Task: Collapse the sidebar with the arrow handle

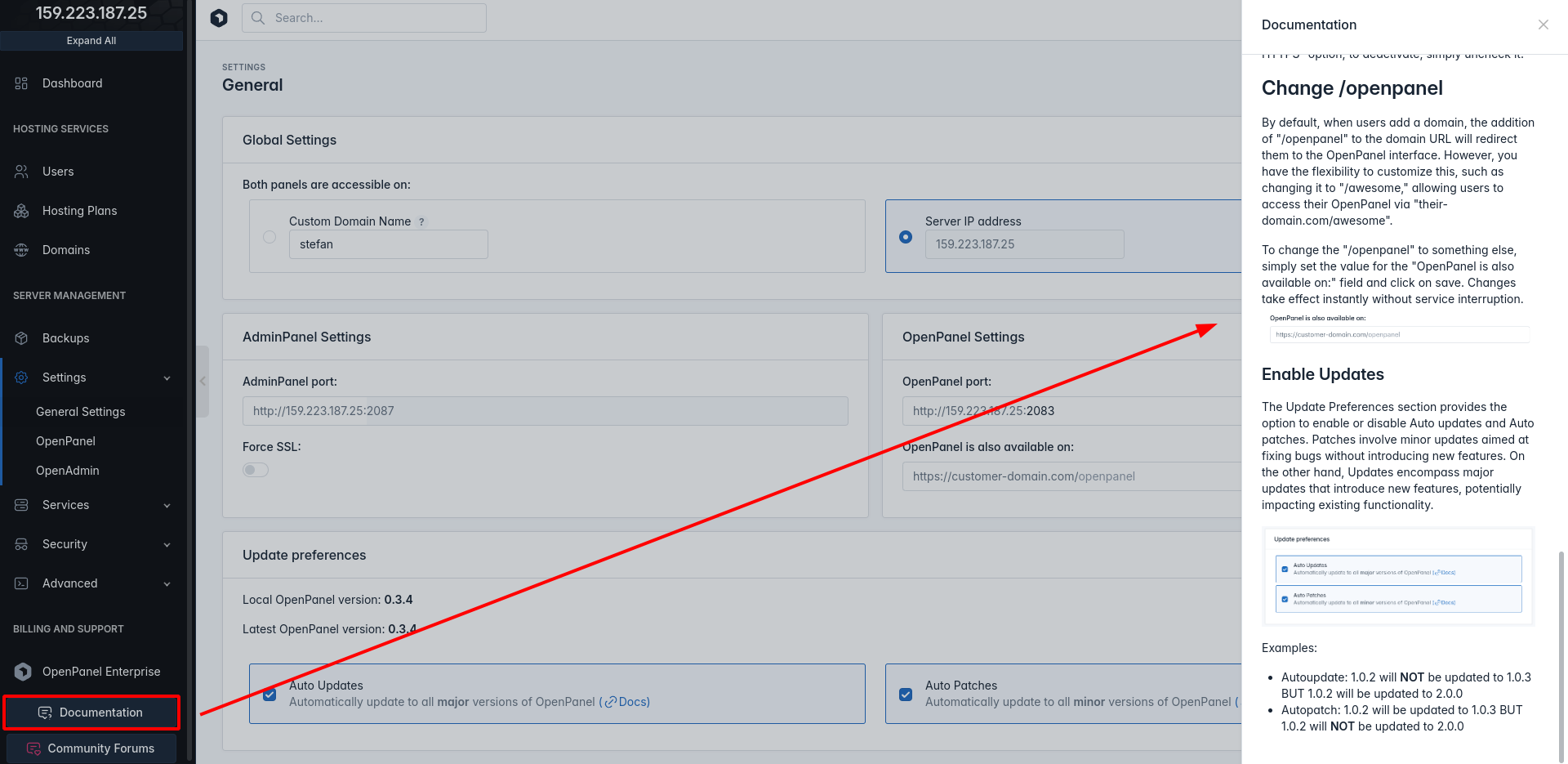Action: click(203, 381)
